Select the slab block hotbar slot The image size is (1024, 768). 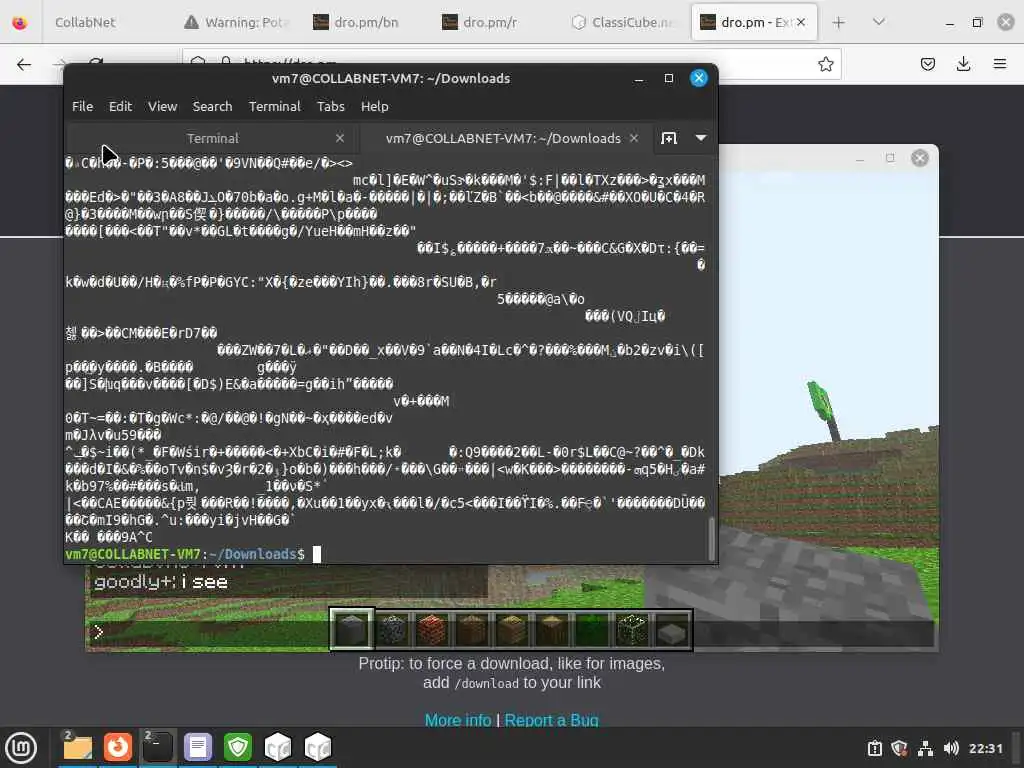click(x=671, y=630)
